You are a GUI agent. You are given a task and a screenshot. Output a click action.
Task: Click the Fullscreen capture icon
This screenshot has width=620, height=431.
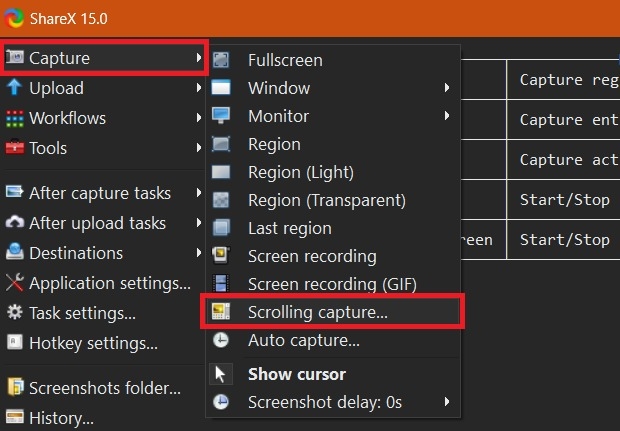point(221,60)
